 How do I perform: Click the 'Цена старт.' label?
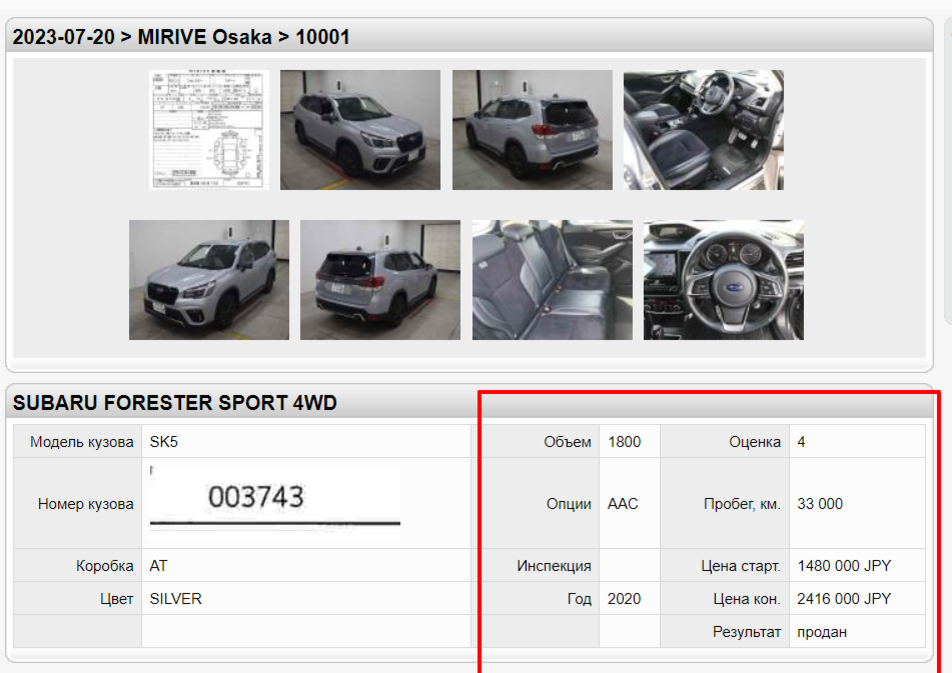click(741, 565)
